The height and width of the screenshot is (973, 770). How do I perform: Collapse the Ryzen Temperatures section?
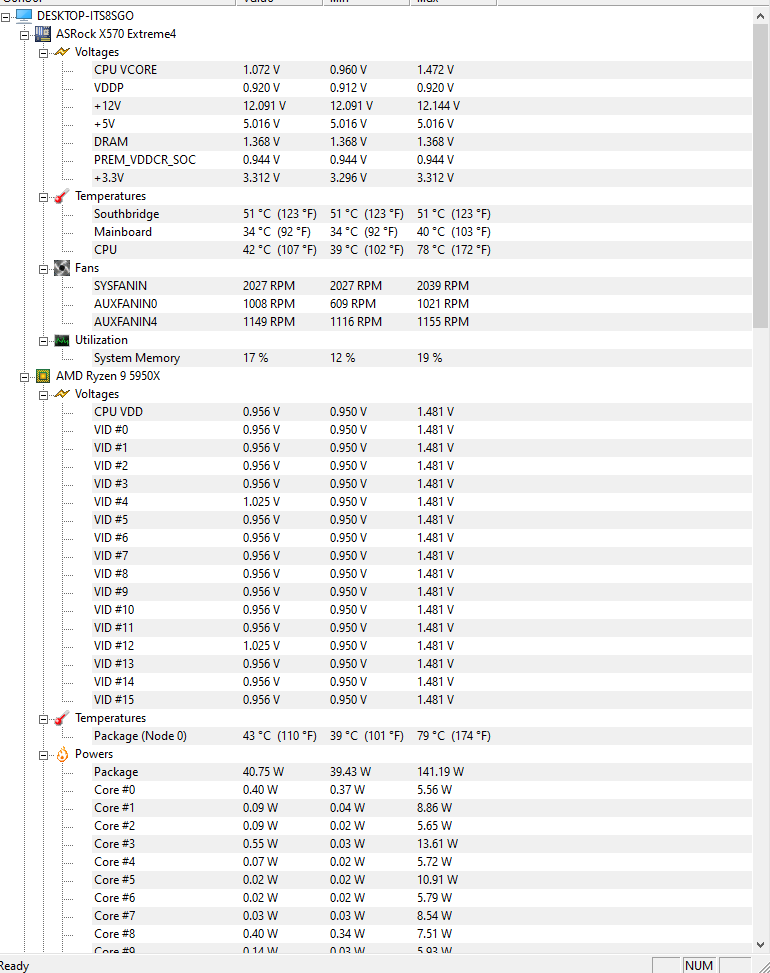(x=43, y=719)
